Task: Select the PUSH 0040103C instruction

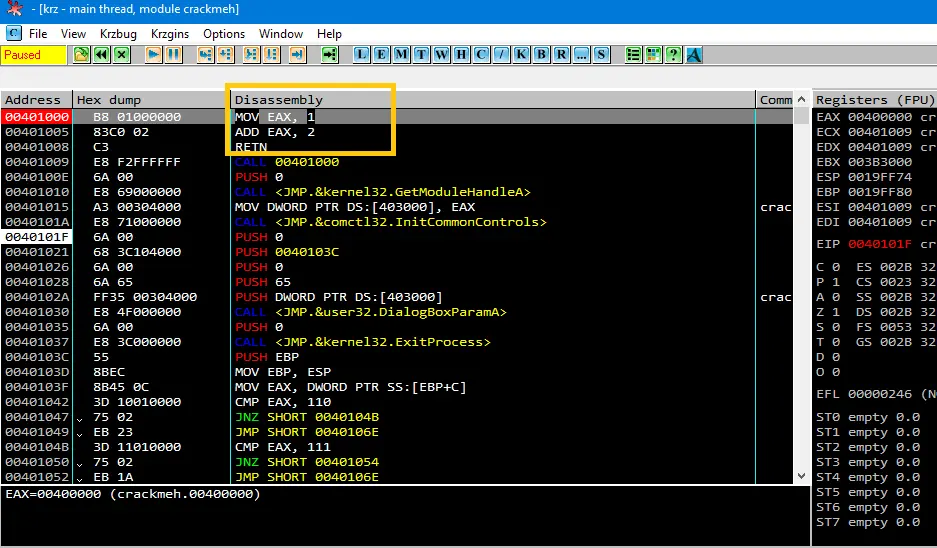Action: tap(287, 252)
